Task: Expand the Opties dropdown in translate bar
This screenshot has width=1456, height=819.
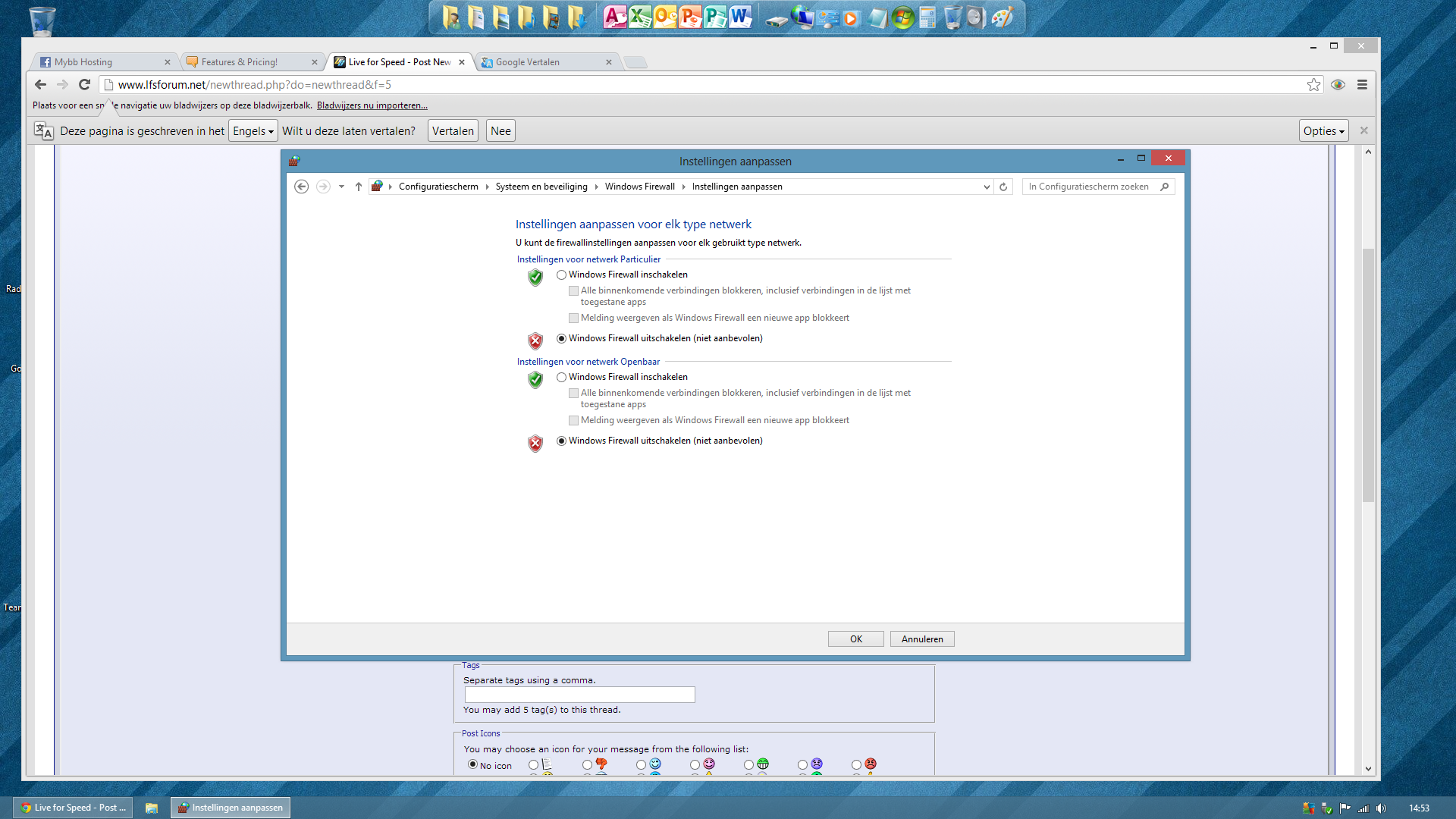Action: [1323, 131]
